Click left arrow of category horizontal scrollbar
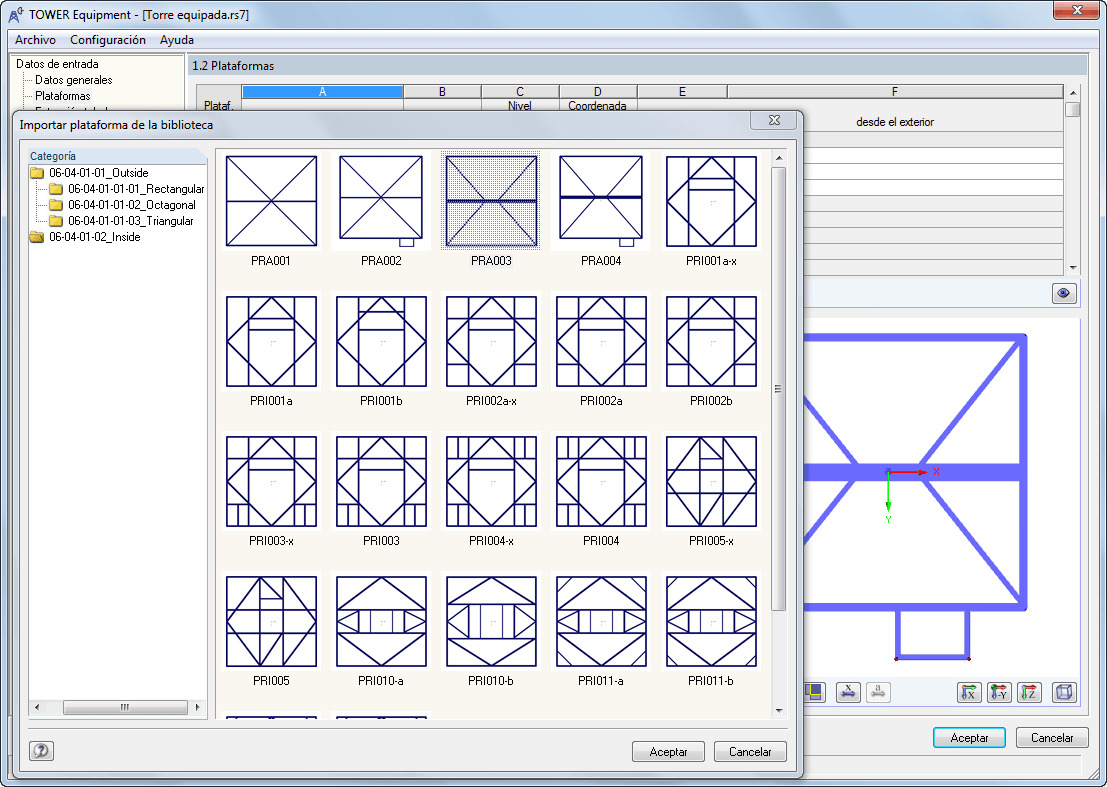1107x787 pixels. [37, 707]
